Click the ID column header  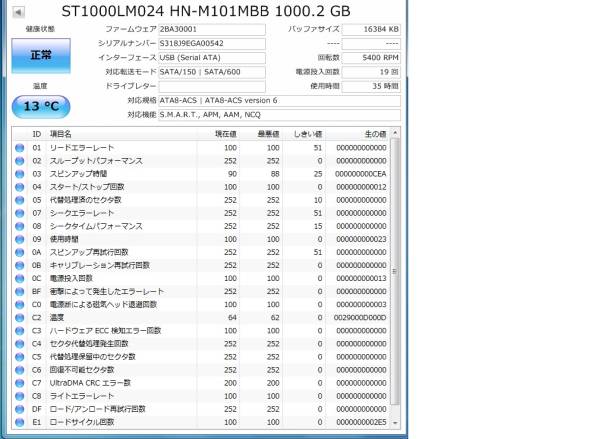(x=37, y=134)
